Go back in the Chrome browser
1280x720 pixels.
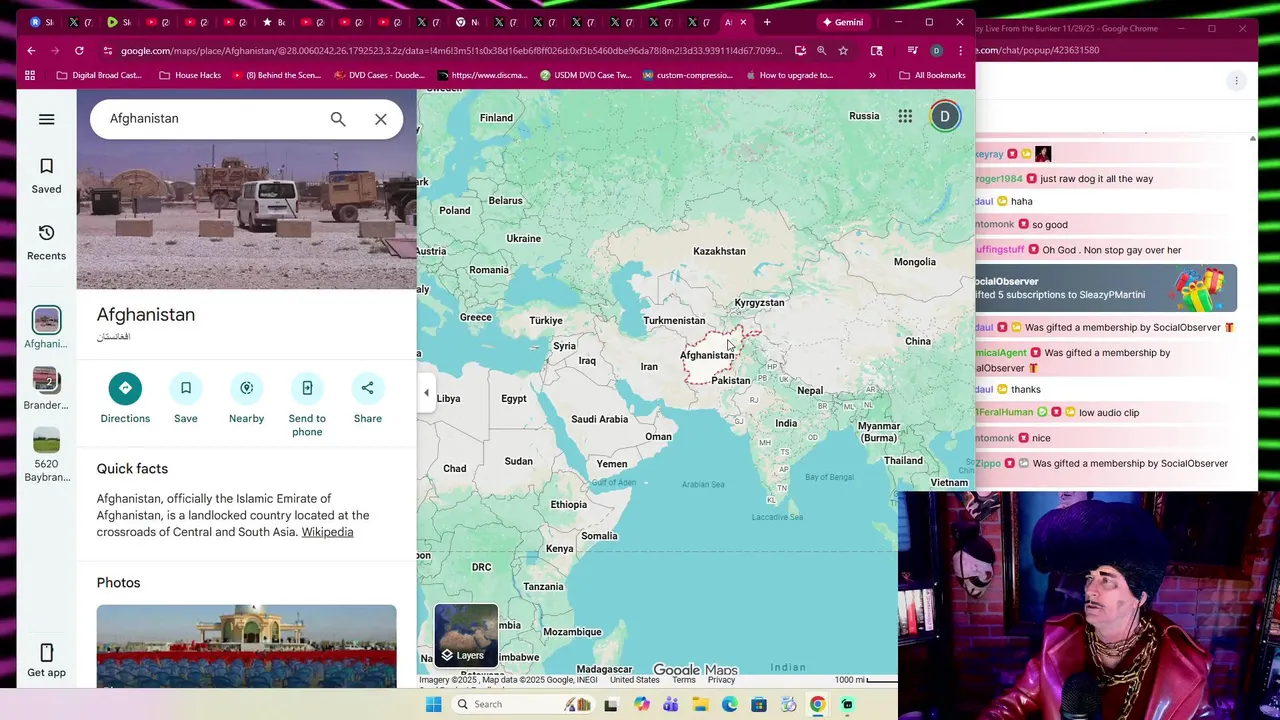tap(31, 50)
